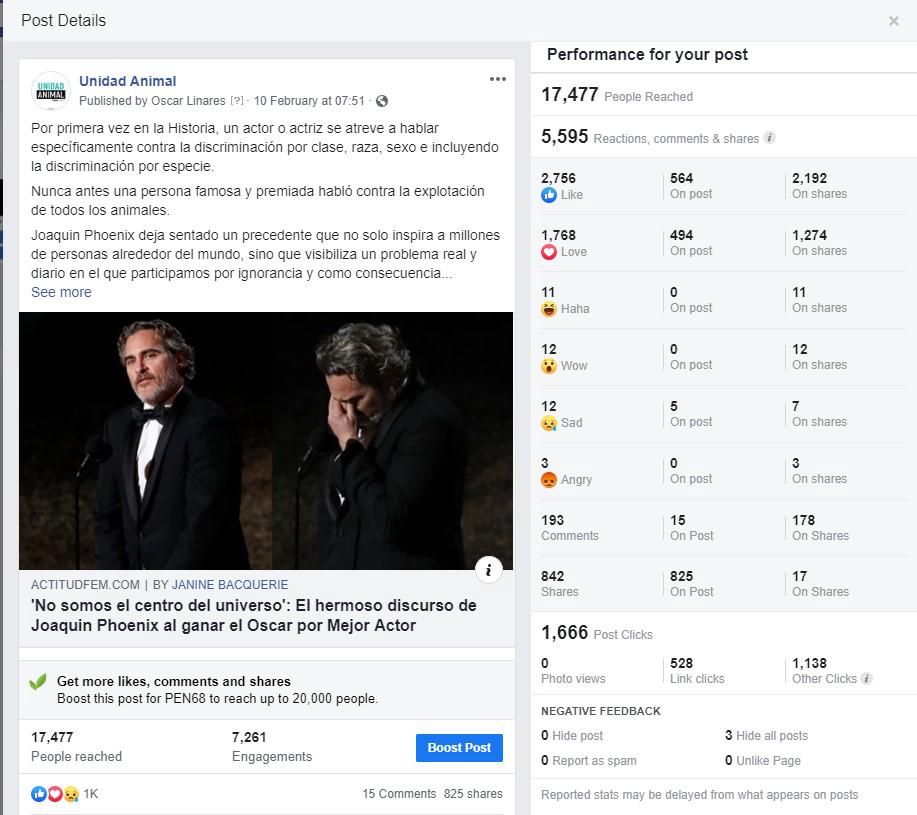Click the 7,261 Engagements stat

272,747
